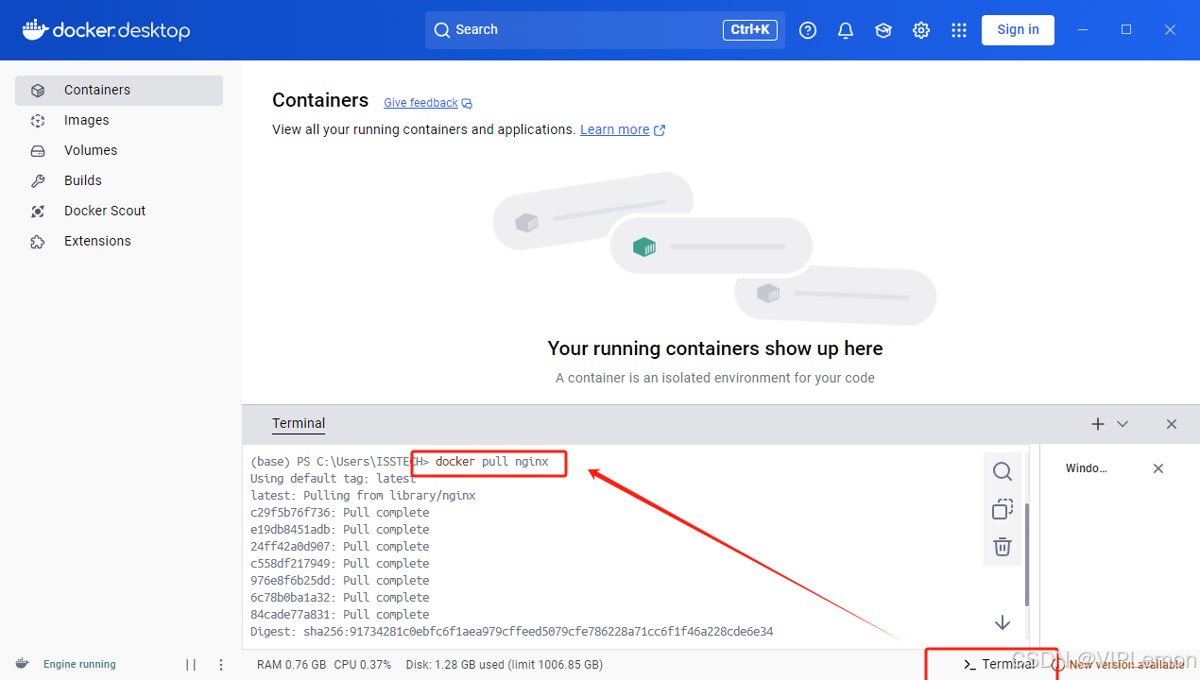The height and width of the screenshot is (680, 1200).
Task: Select the Terminal tab
Action: pyautogui.click(x=299, y=423)
